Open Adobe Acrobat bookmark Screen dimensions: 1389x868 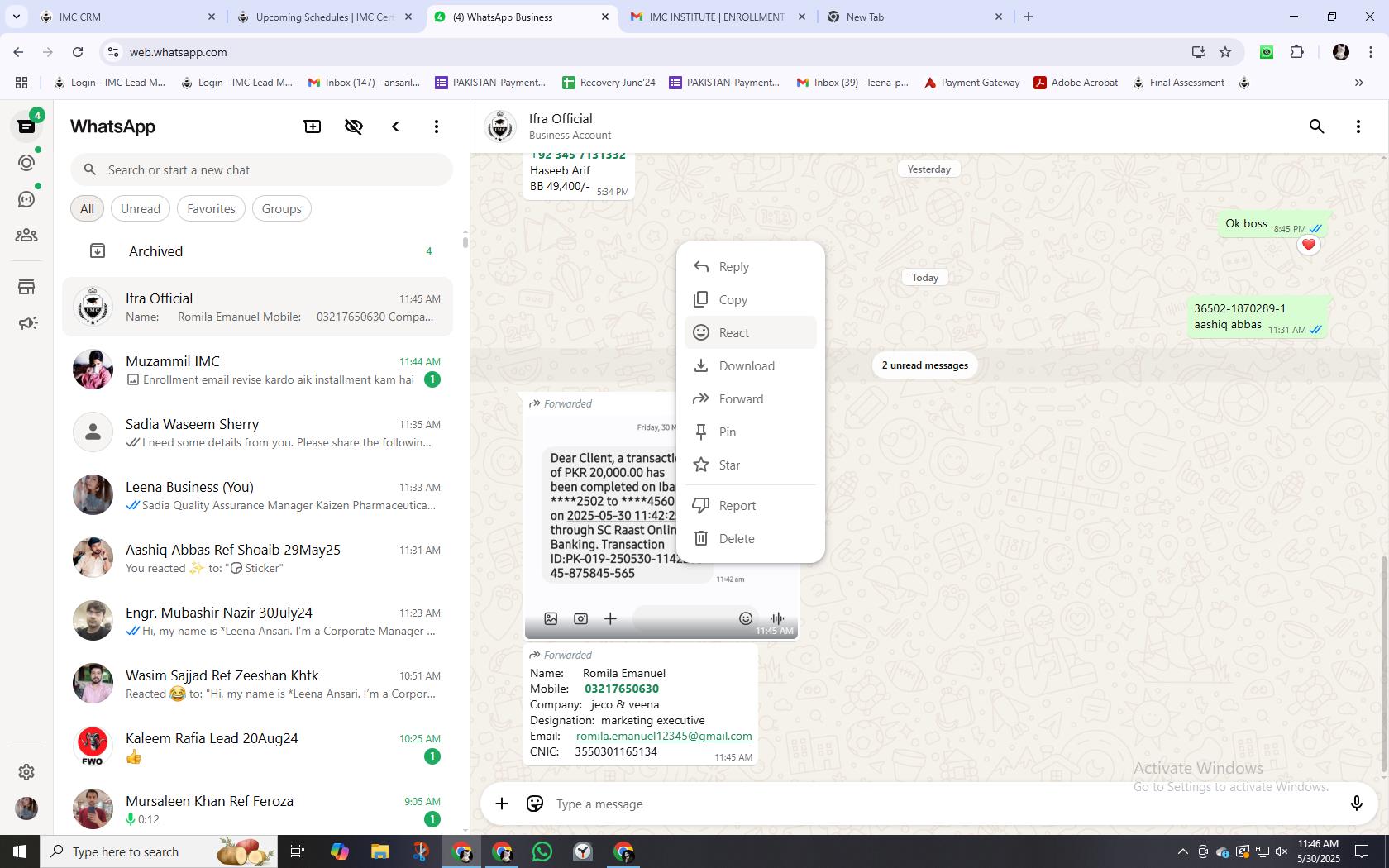tap(1076, 83)
